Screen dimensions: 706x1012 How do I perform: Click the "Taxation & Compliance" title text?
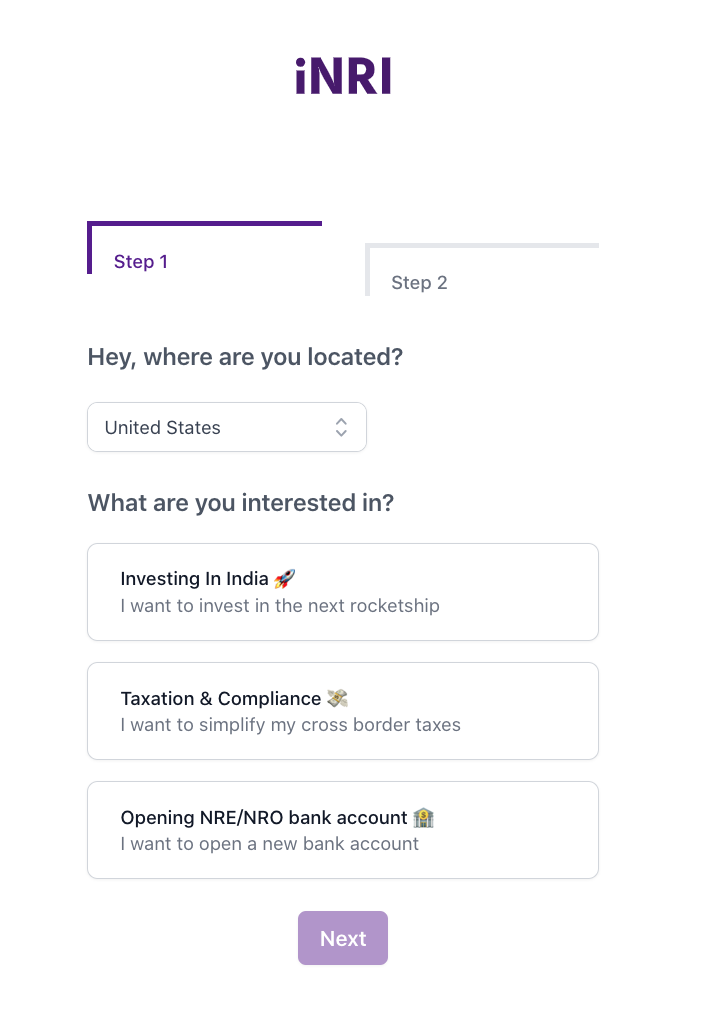click(x=220, y=699)
